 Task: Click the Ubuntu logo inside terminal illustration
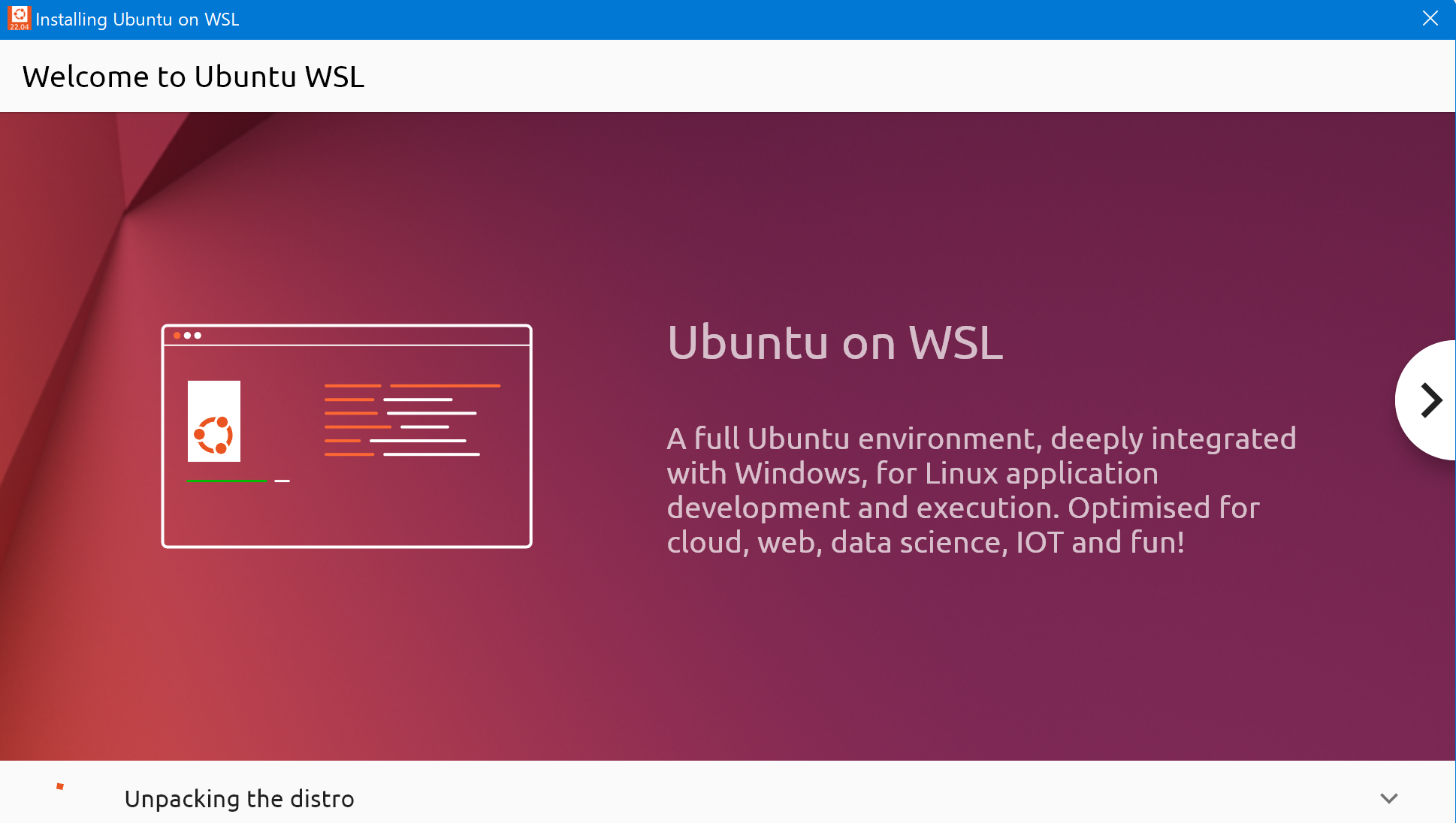pos(214,436)
